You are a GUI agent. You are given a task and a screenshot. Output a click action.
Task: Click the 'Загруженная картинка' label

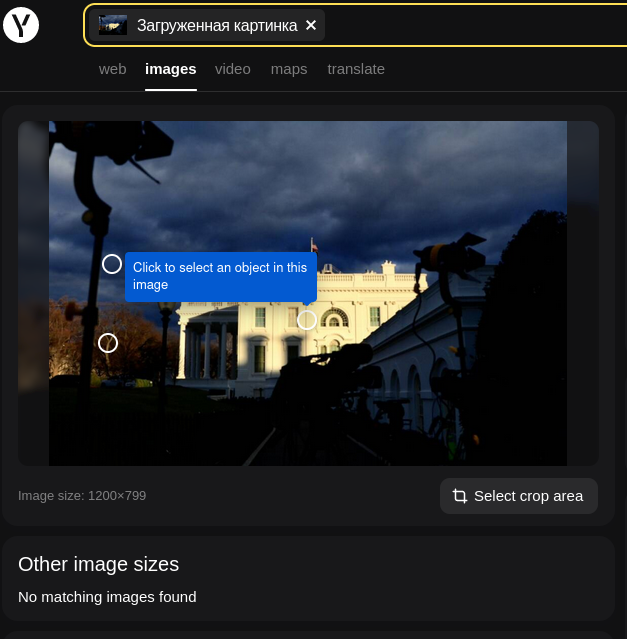click(x=217, y=26)
